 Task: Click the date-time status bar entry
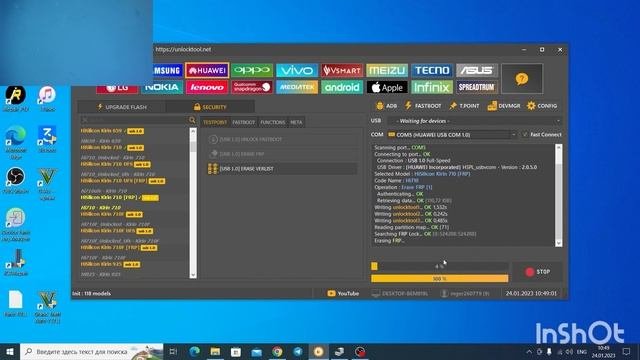tap(531, 293)
